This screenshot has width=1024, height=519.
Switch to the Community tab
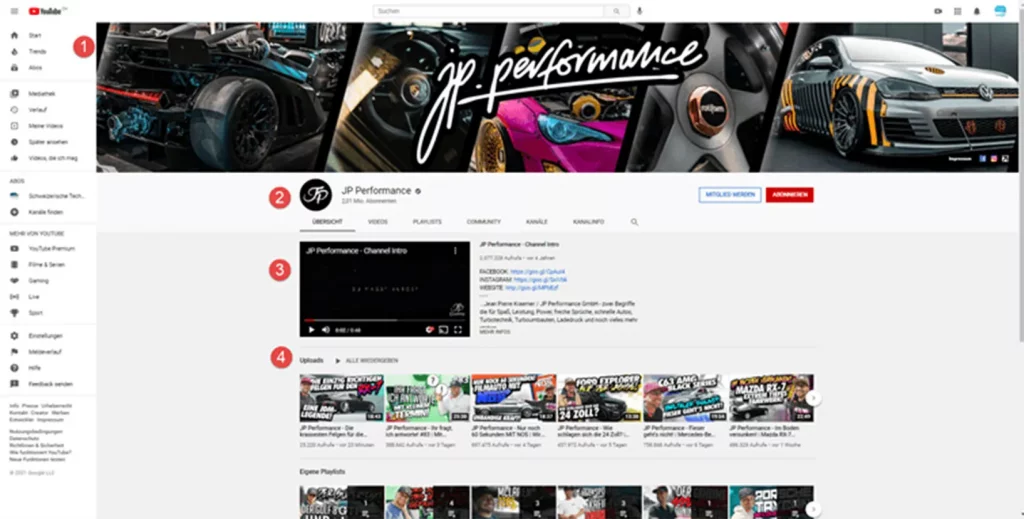[x=484, y=222]
